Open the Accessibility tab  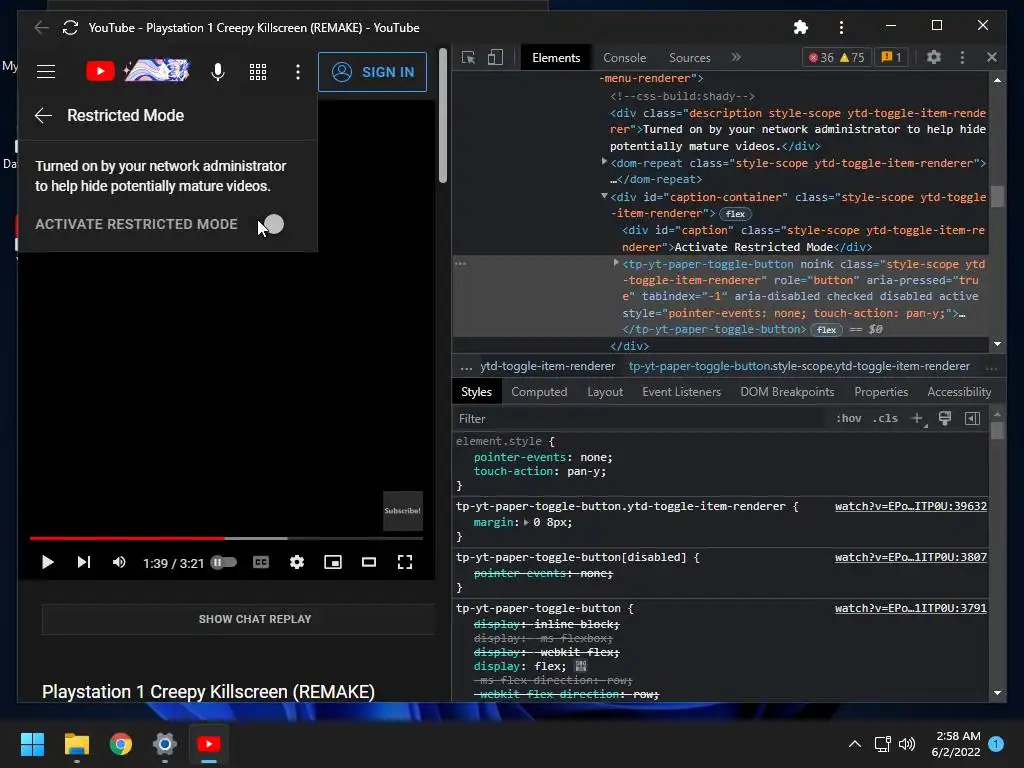959,392
